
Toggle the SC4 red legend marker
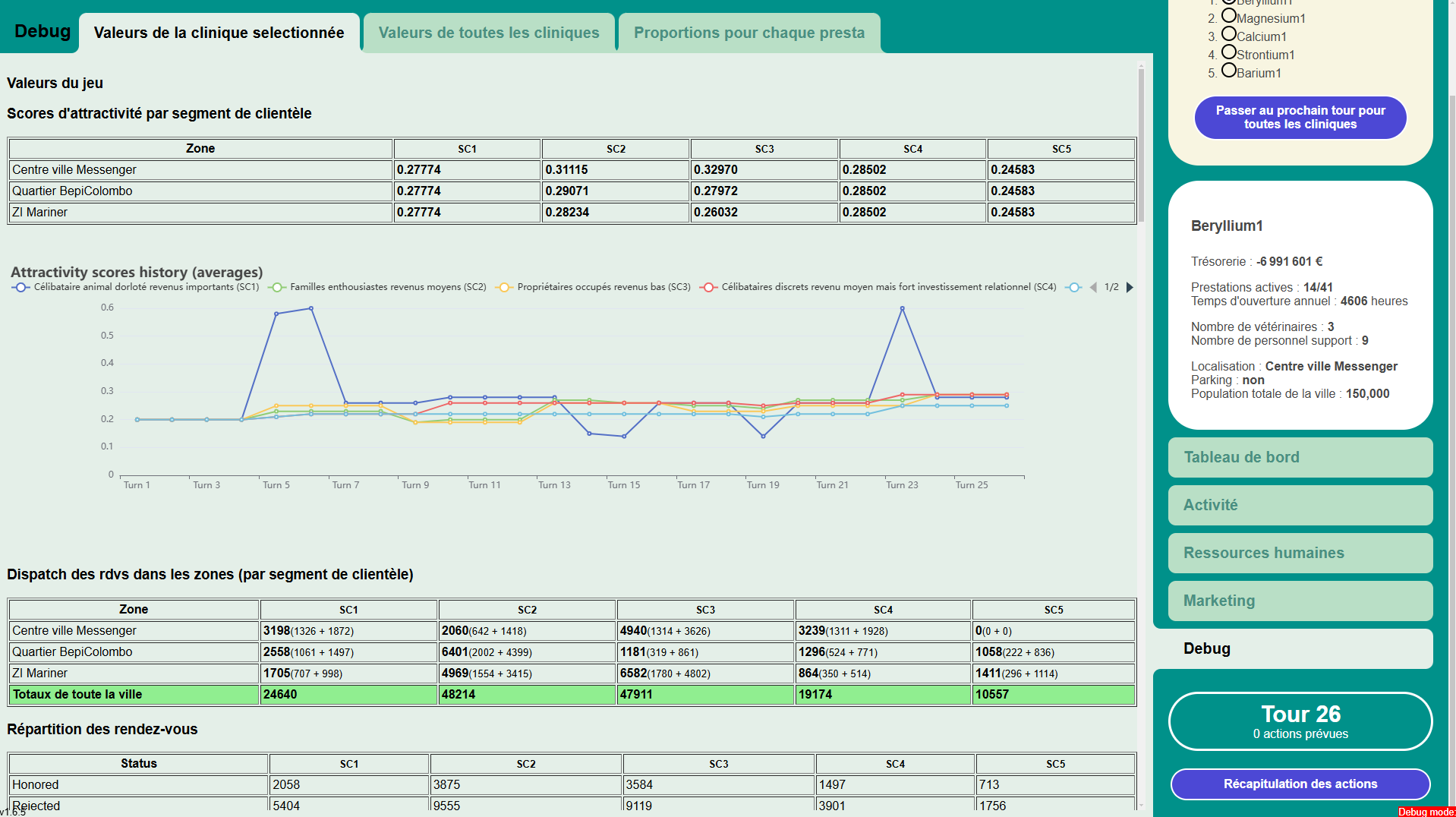[708, 288]
